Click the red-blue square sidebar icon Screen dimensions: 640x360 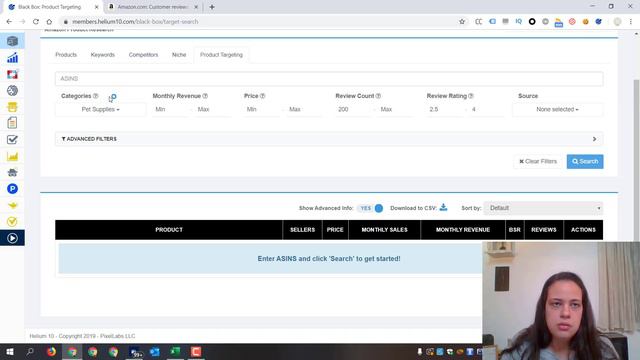click(x=12, y=74)
